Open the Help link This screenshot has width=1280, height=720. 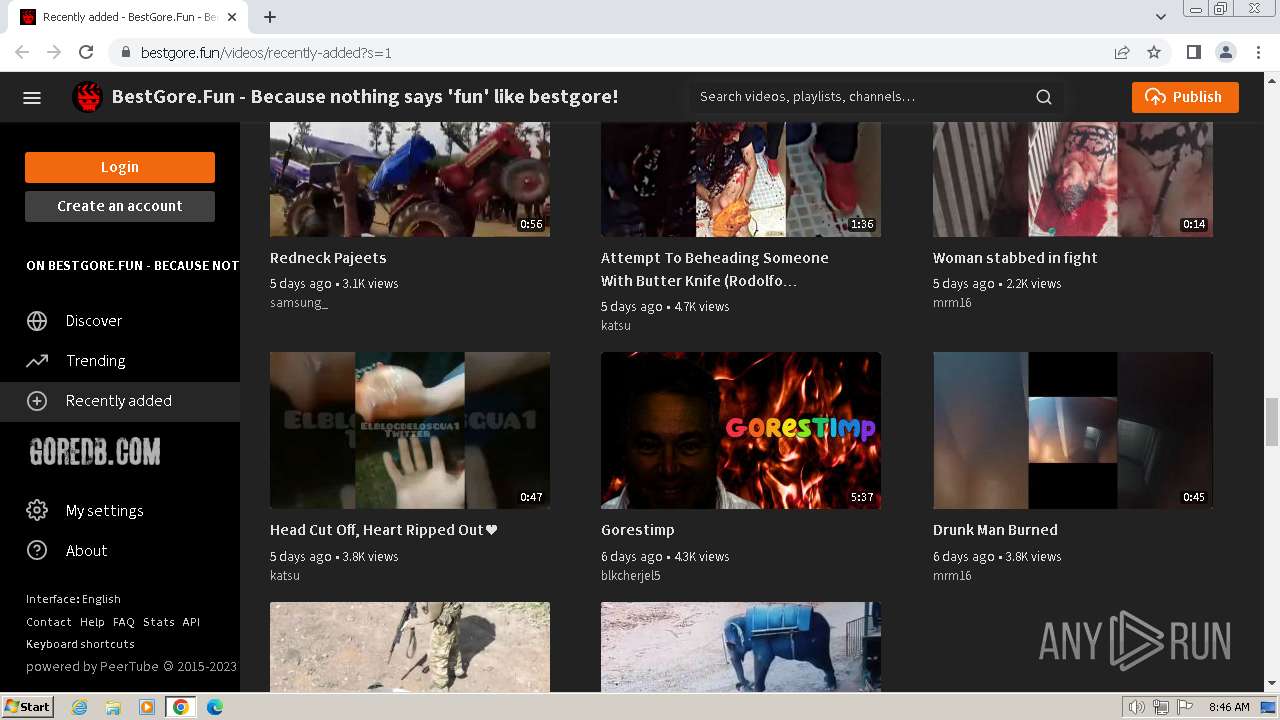92,622
